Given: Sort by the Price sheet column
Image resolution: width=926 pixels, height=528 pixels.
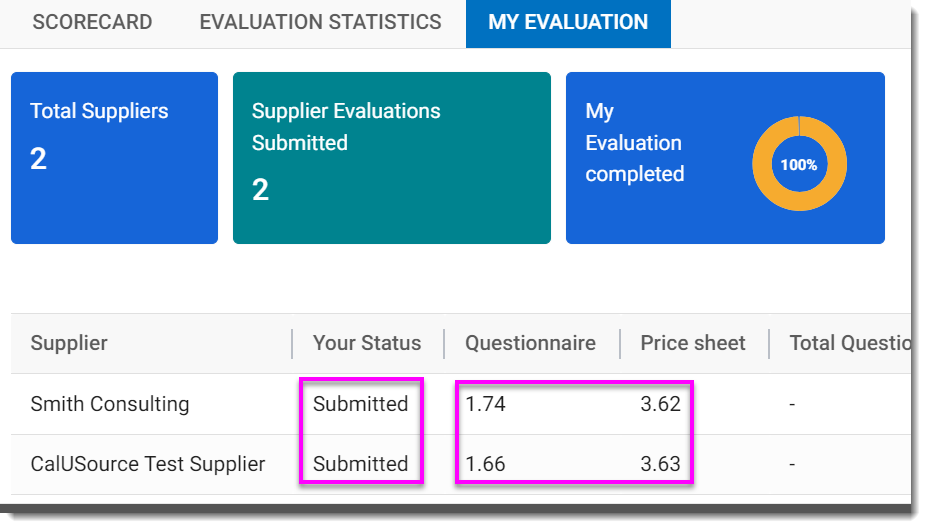Looking at the screenshot, I should [x=693, y=343].
